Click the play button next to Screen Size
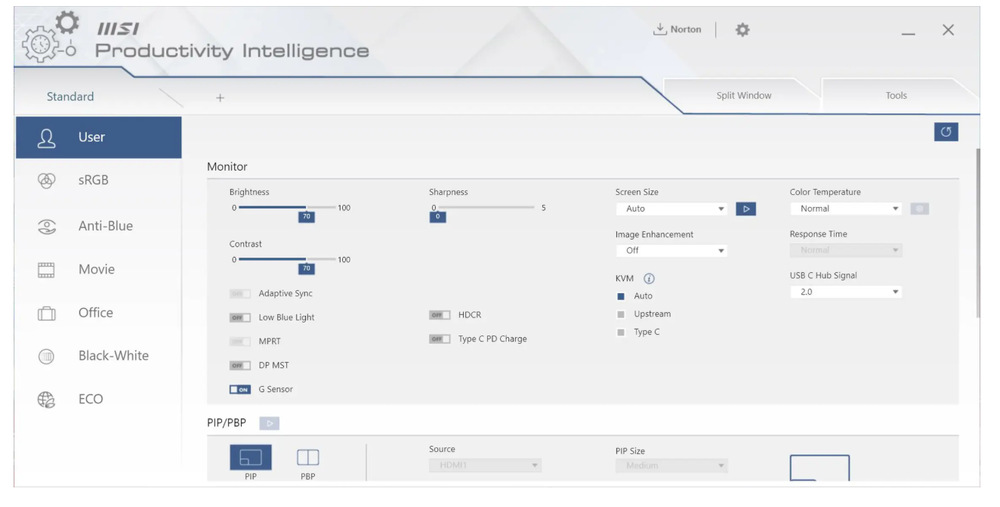The height and width of the screenshot is (507, 1000). click(x=746, y=209)
